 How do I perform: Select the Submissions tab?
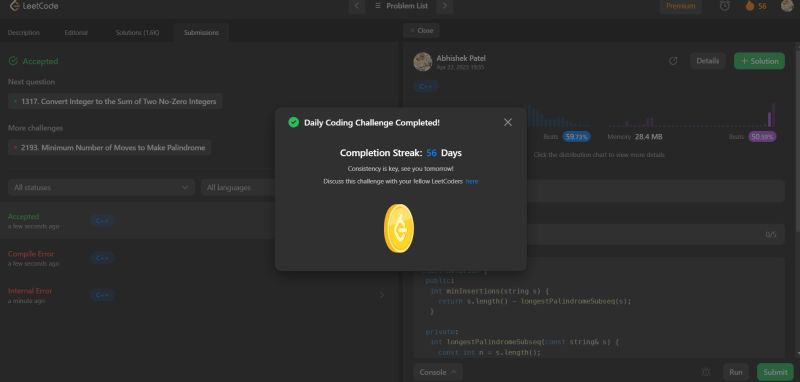coord(201,33)
